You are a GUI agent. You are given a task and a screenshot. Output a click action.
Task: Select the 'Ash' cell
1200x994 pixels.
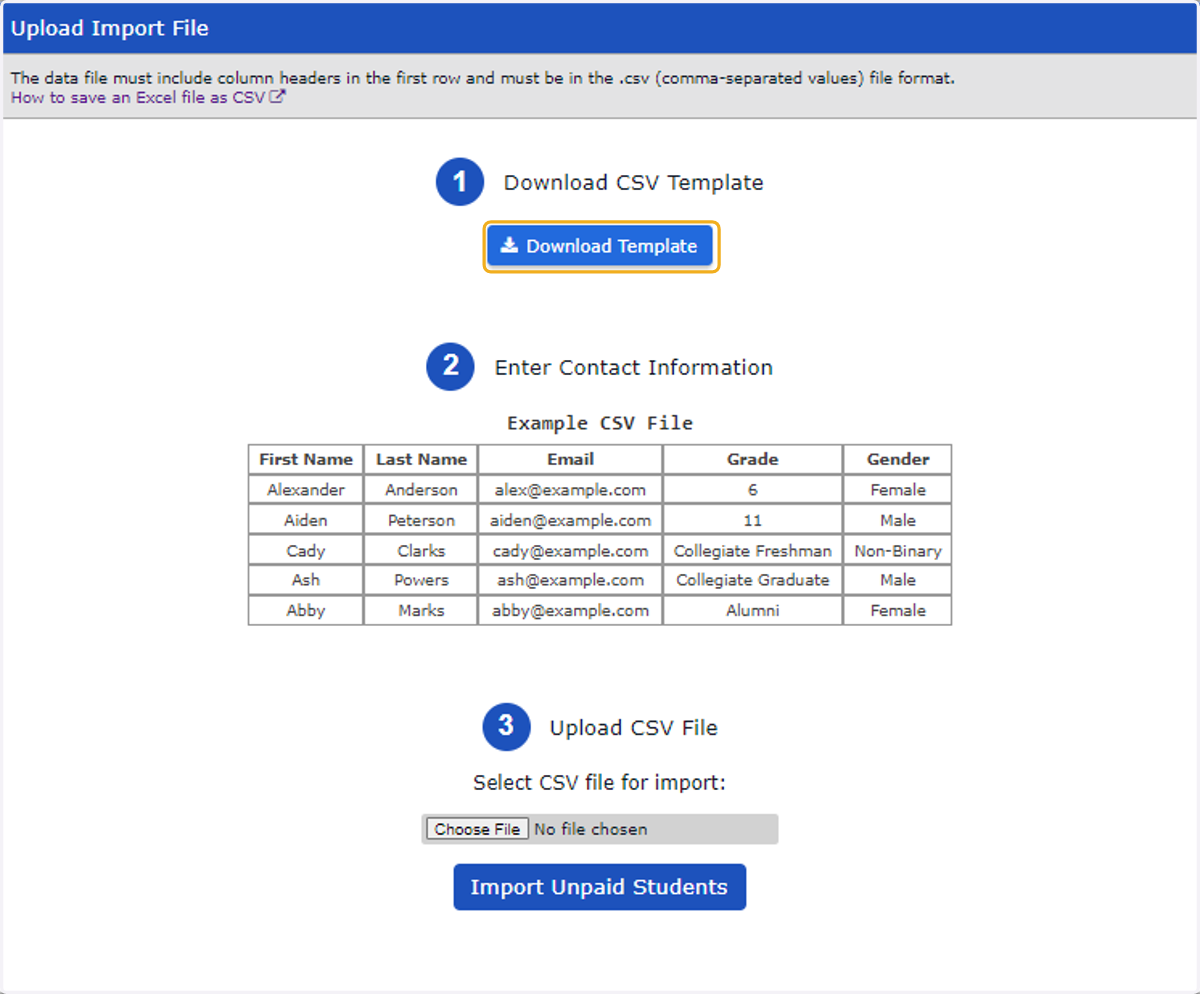(x=306, y=580)
